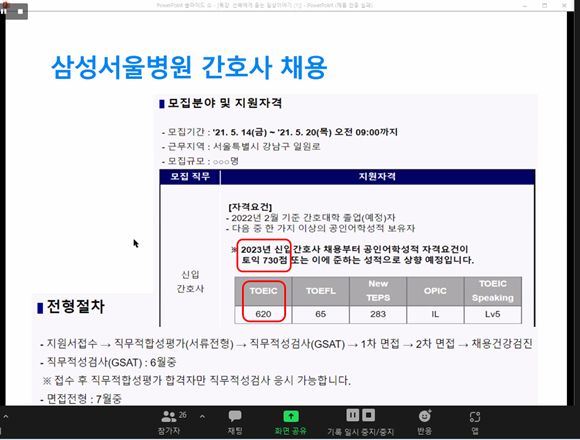Minimize the PowerPoint slide show window
The width and height of the screenshot is (580, 440).
pos(525,6)
